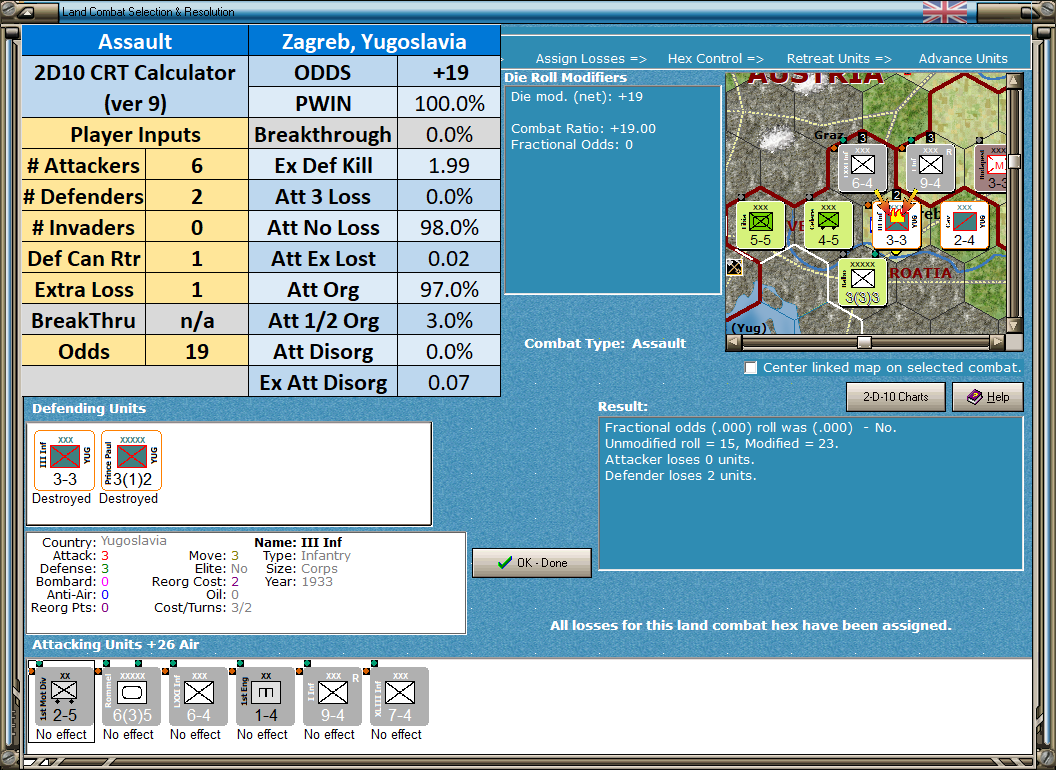Click the green 5-5 unit on the map
Image resolution: width=1056 pixels, height=770 pixels.
click(x=760, y=225)
